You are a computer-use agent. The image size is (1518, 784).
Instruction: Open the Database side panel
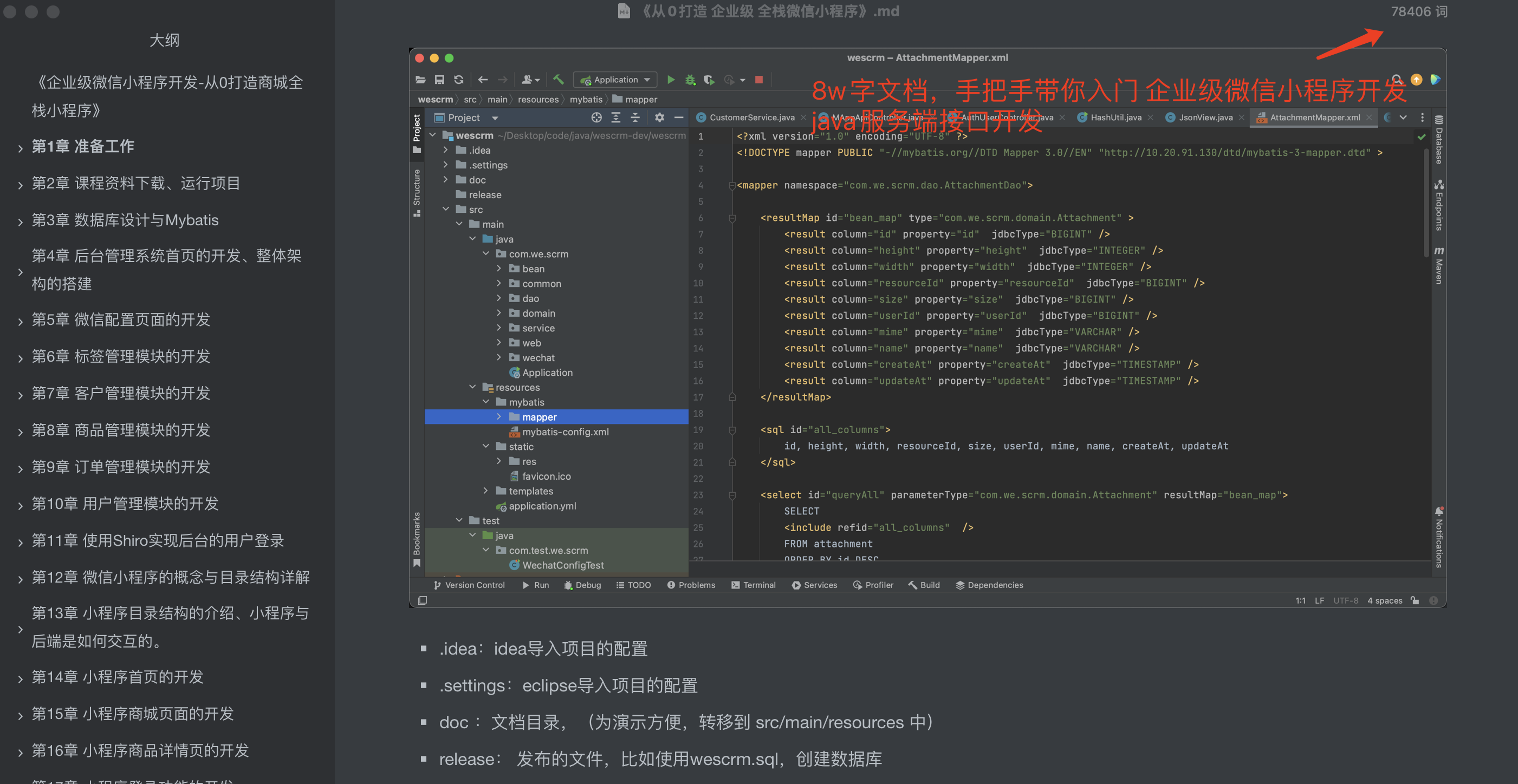click(x=1438, y=140)
